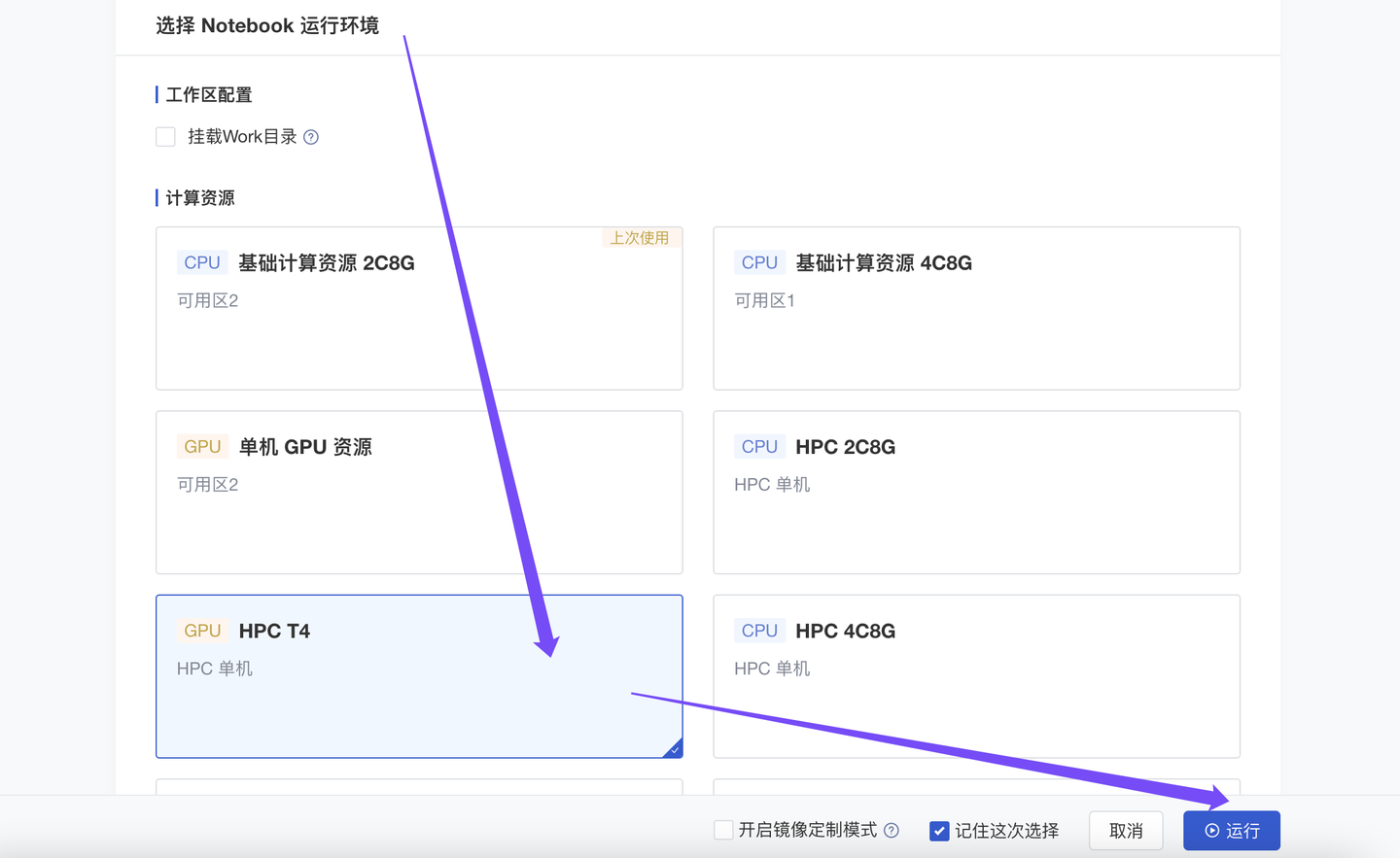
Task: Click HPC 单机 text under HPC 4C8G
Action: pyautogui.click(x=772, y=669)
